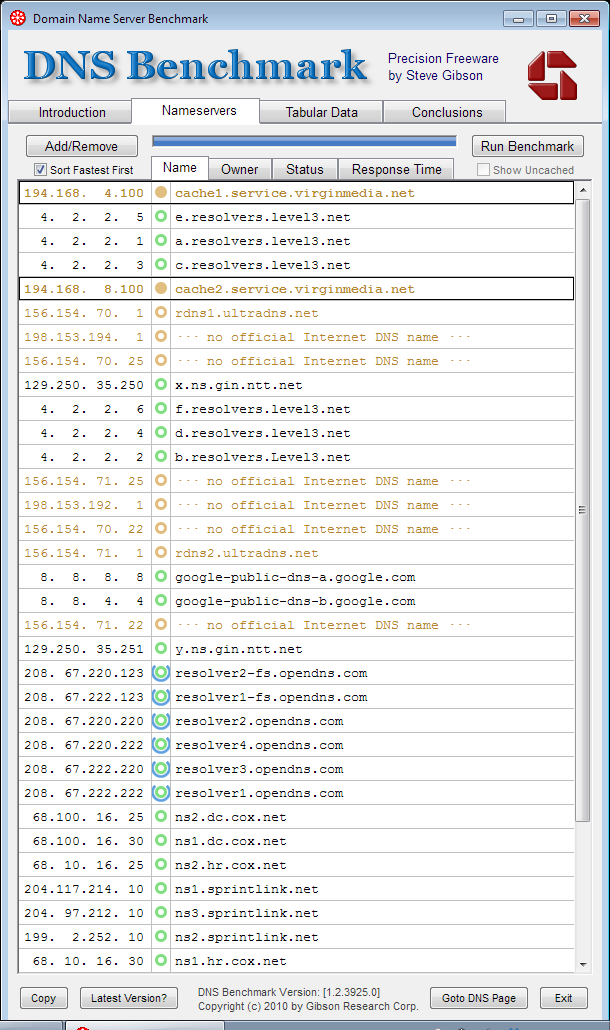Open the Goto DNS Page button
Image resolution: width=610 pixels, height=1030 pixels.
479,998
